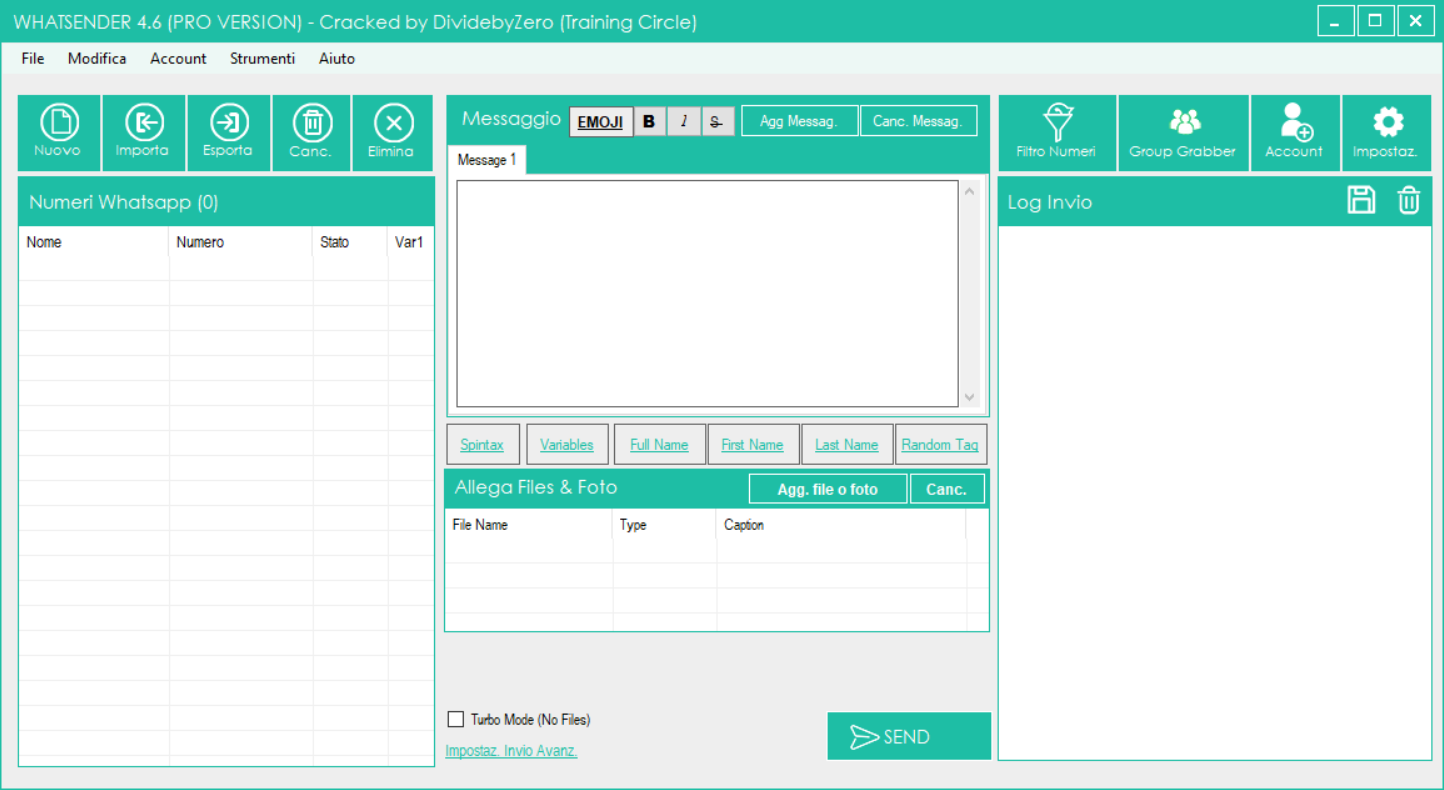1444x790 pixels.
Task: Click the Canc. trash icon in the numbers toolbar
Action: point(311,133)
